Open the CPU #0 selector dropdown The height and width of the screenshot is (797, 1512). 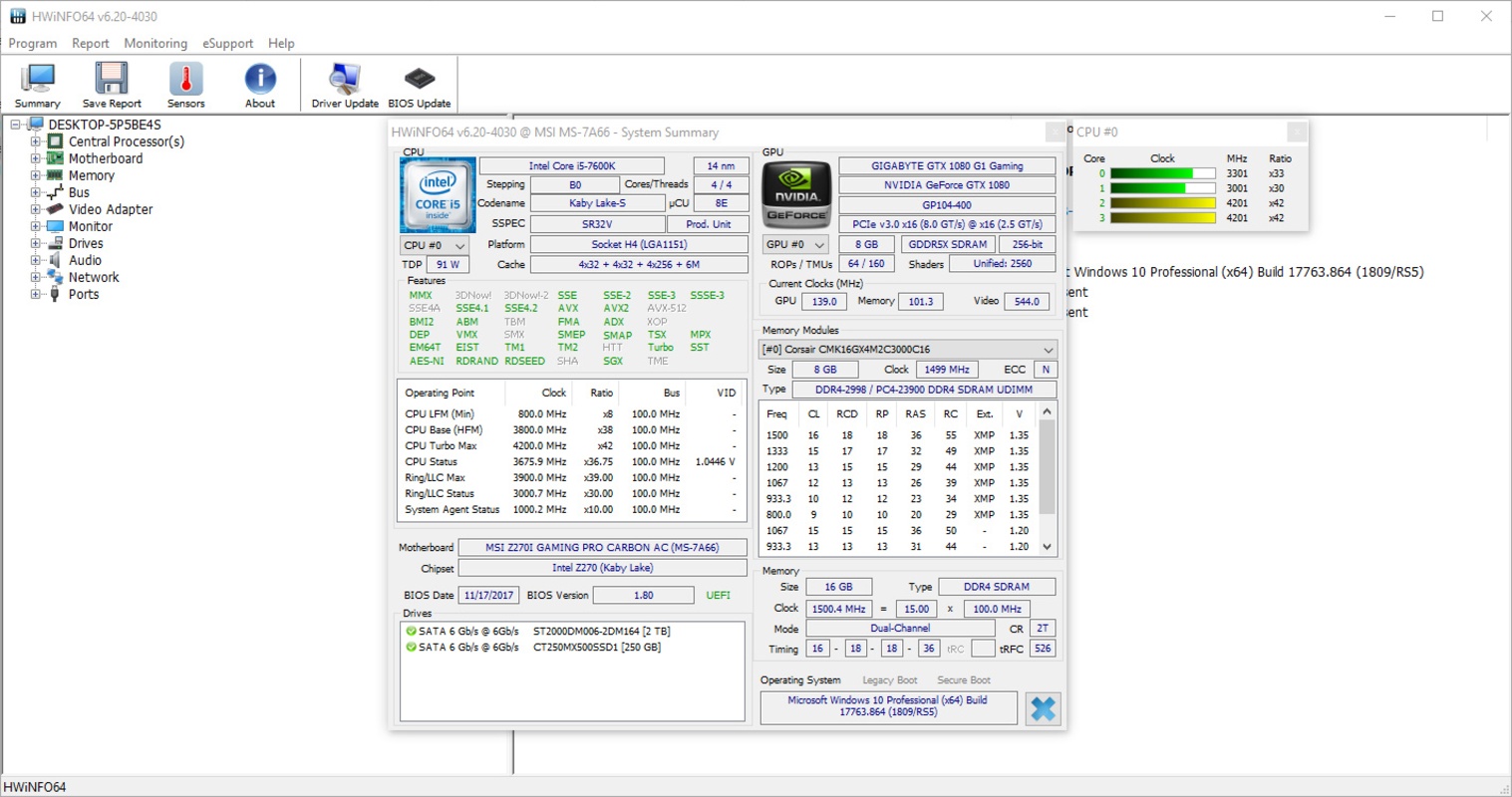click(435, 245)
